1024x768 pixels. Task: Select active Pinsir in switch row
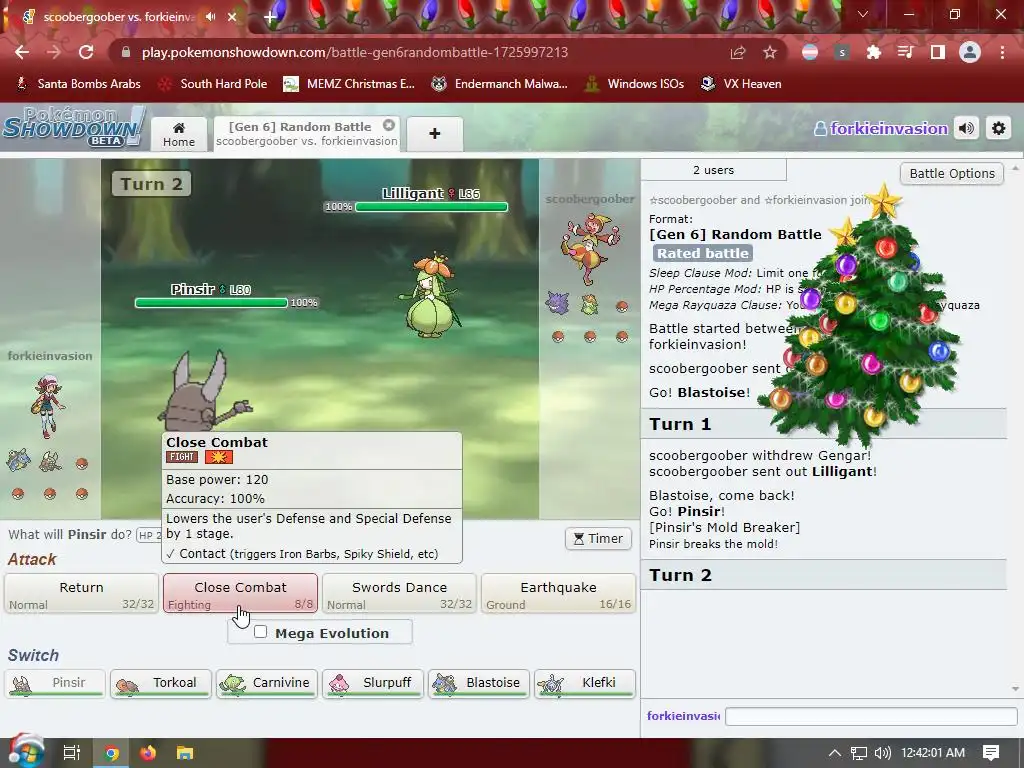coord(55,684)
